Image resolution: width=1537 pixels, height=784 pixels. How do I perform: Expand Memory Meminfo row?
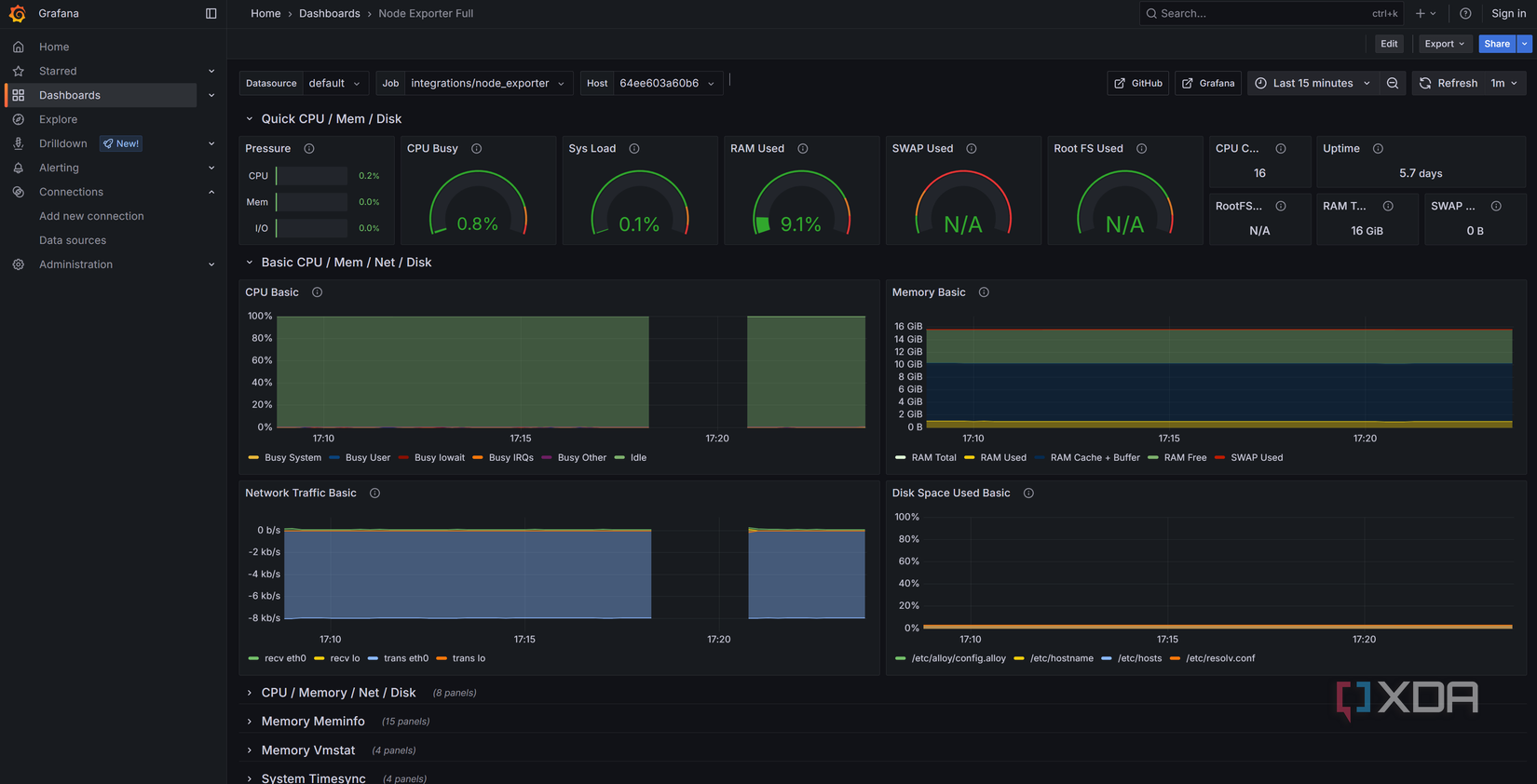pyautogui.click(x=313, y=722)
